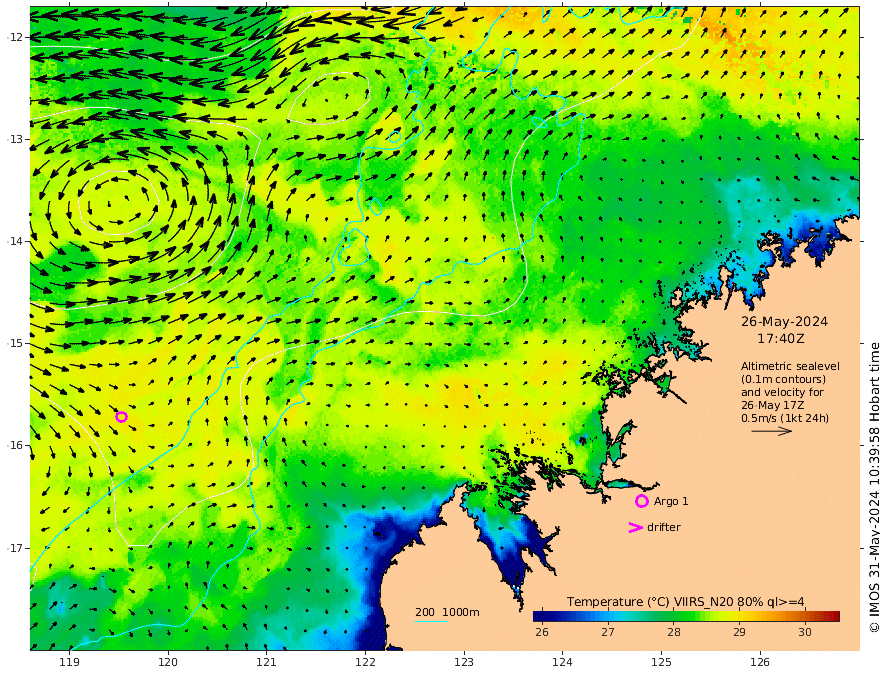Click the longitude axis label 126
Screen dimensions: 880x680
tap(760, 663)
